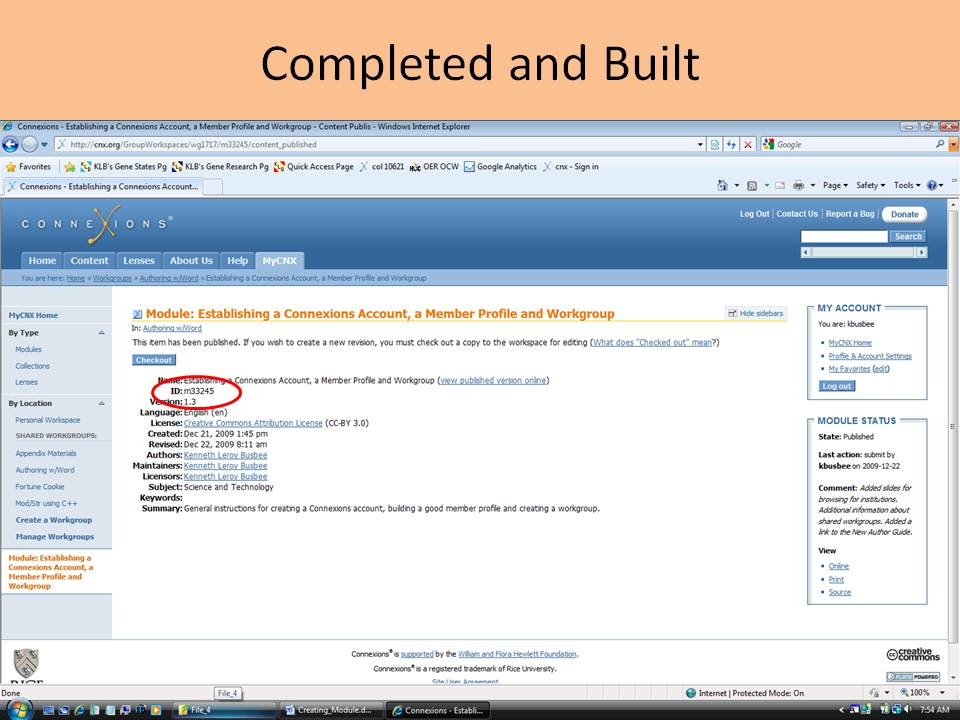The image size is (960, 720).
Task: Click the Connexions logo in the header
Action: (x=97, y=223)
